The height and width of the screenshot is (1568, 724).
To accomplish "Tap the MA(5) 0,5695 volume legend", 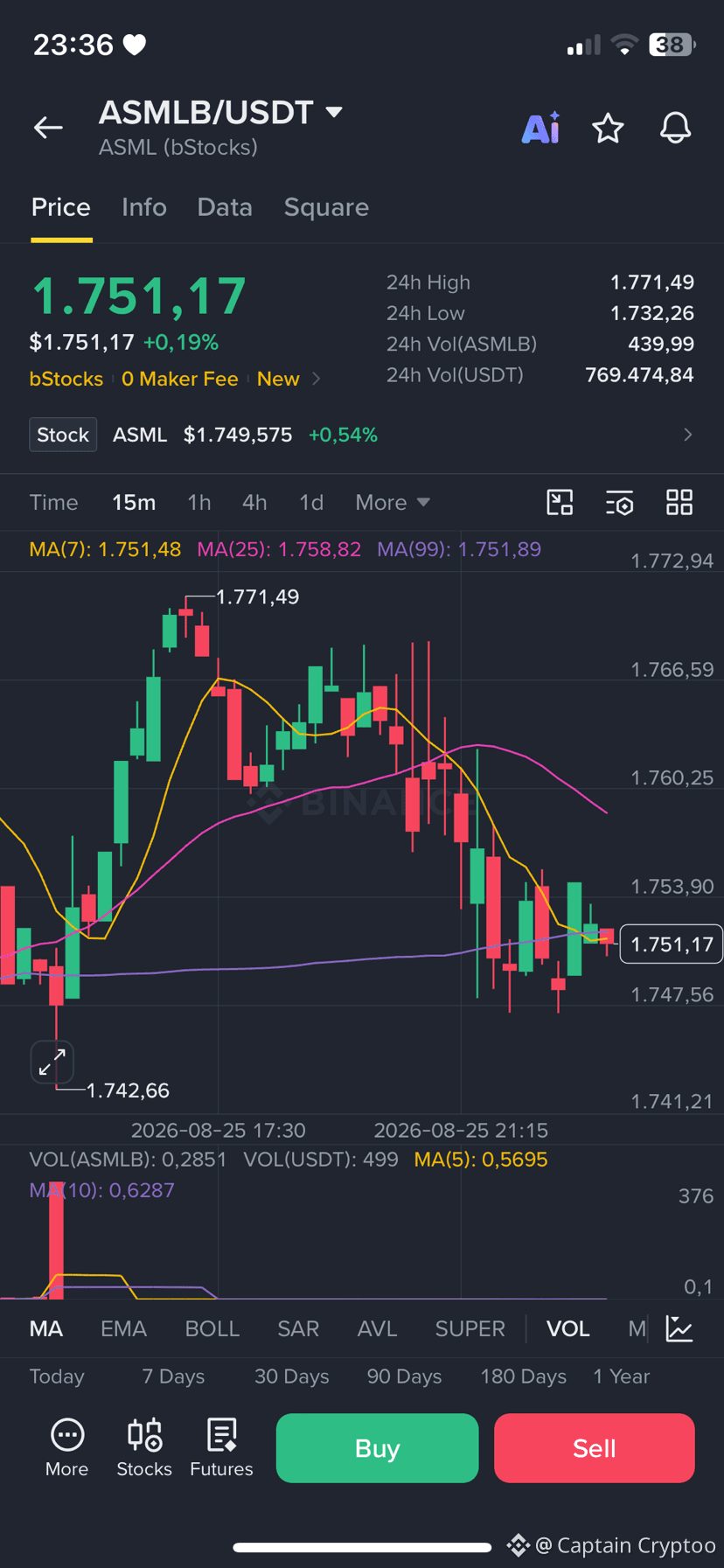I will tap(481, 1160).
